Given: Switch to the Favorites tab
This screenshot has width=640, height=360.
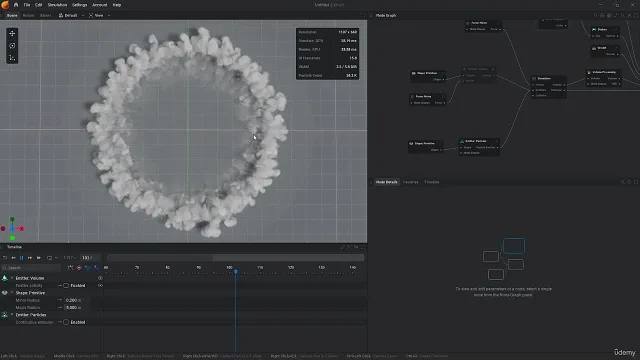Looking at the screenshot, I should (x=411, y=182).
